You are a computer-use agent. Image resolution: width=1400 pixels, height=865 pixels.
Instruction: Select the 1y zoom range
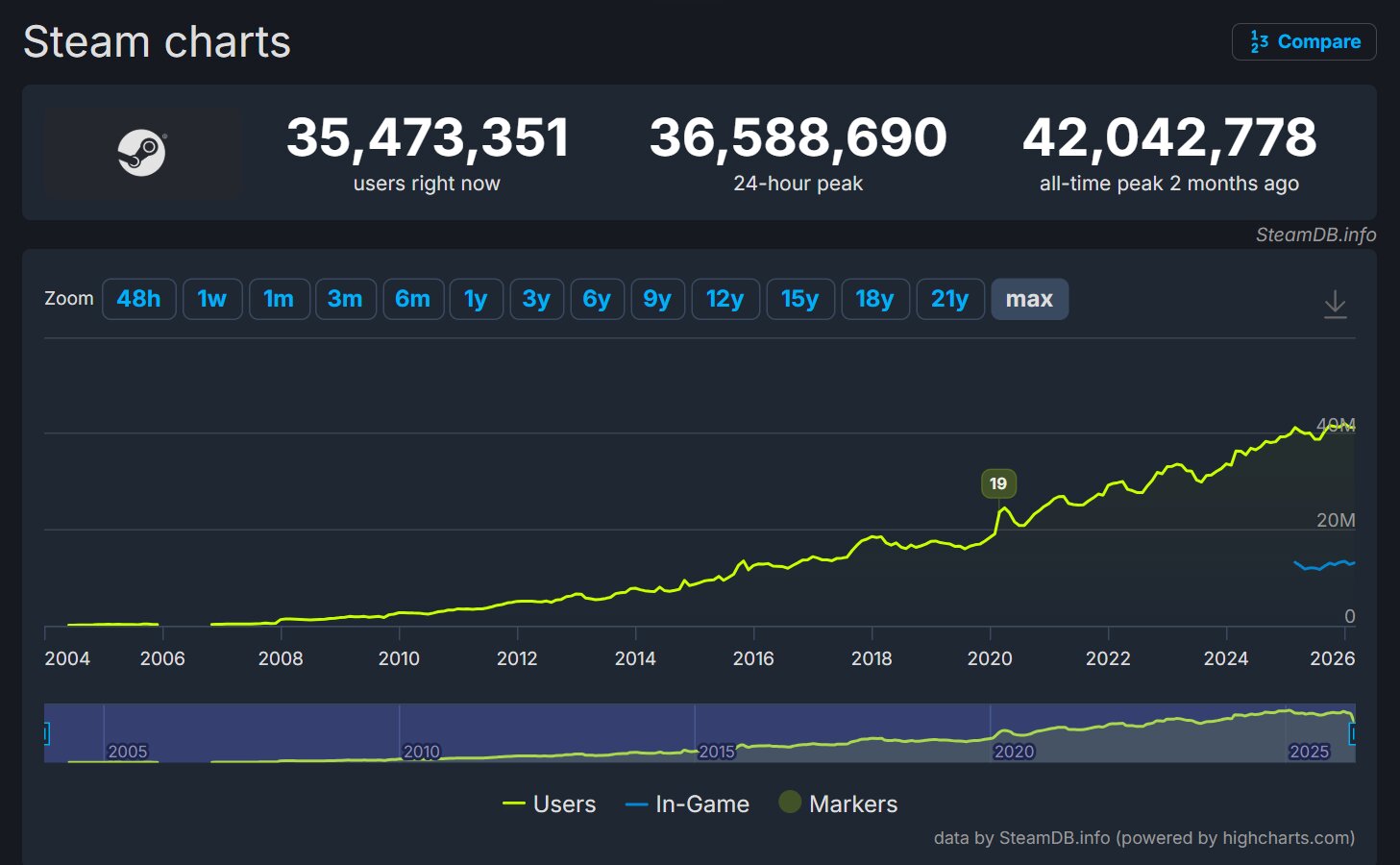point(476,299)
